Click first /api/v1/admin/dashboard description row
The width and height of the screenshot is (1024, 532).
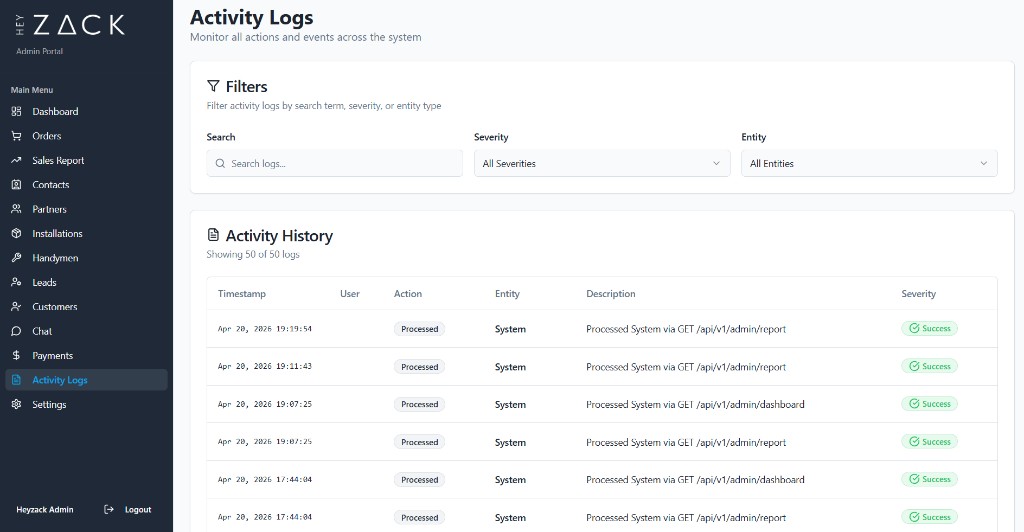pyautogui.click(x=695, y=405)
